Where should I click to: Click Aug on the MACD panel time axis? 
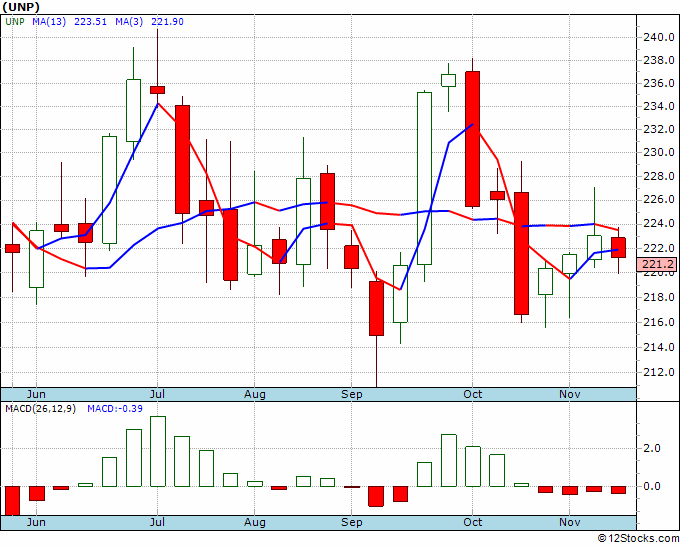[255, 522]
